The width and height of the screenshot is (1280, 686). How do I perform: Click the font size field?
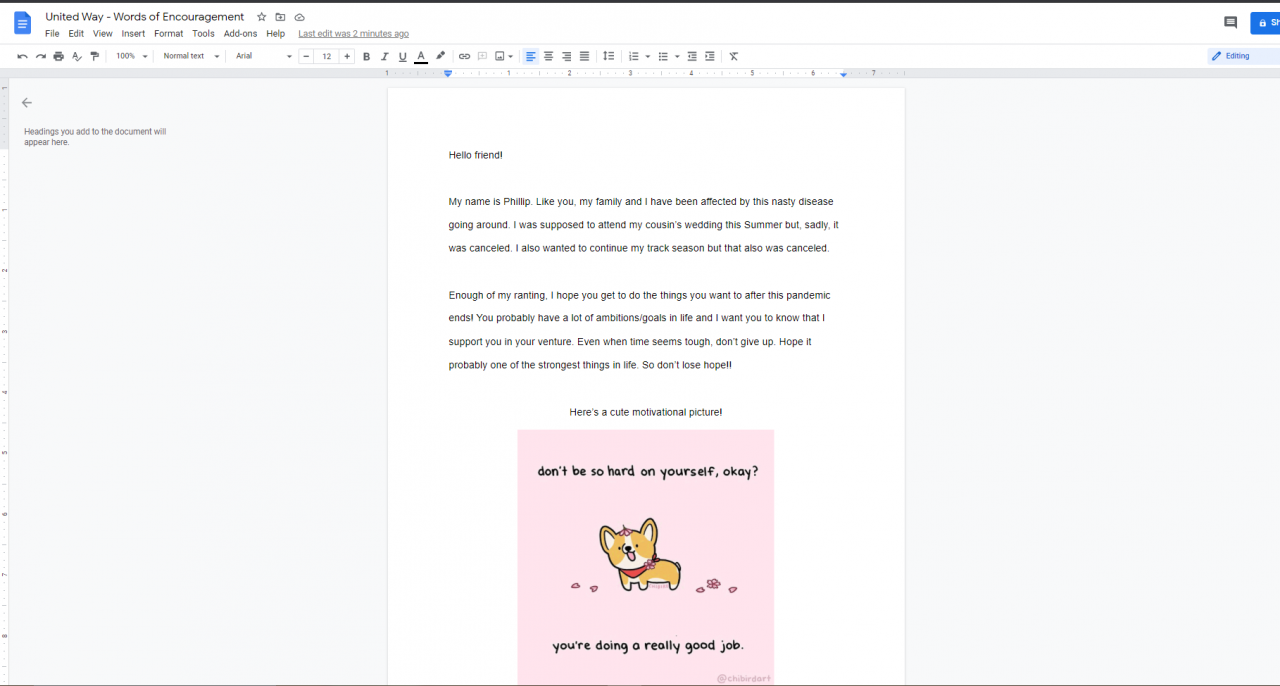click(x=326, y=56)
